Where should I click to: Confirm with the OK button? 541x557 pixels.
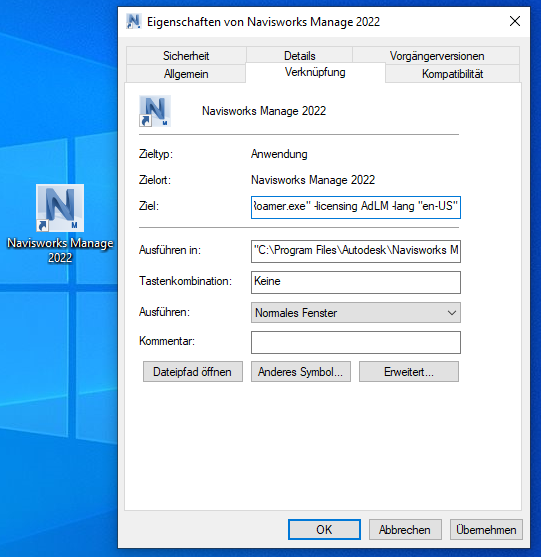(324, 530)
